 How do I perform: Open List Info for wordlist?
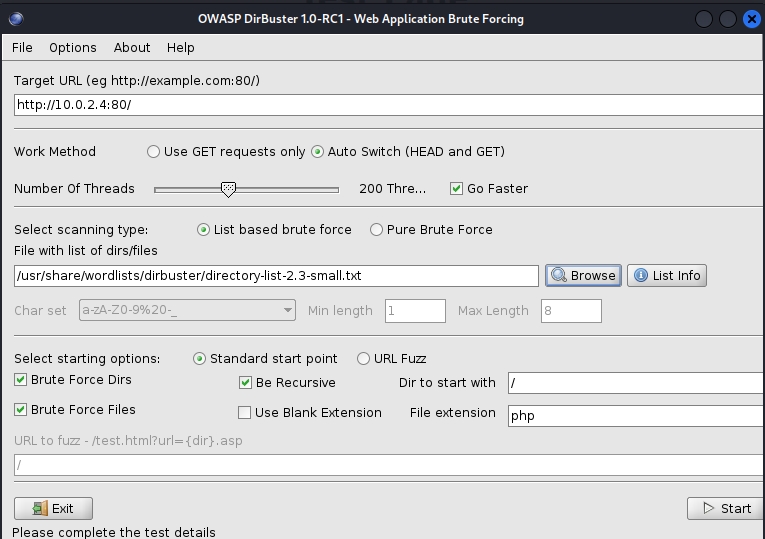[x=667, y=276]
